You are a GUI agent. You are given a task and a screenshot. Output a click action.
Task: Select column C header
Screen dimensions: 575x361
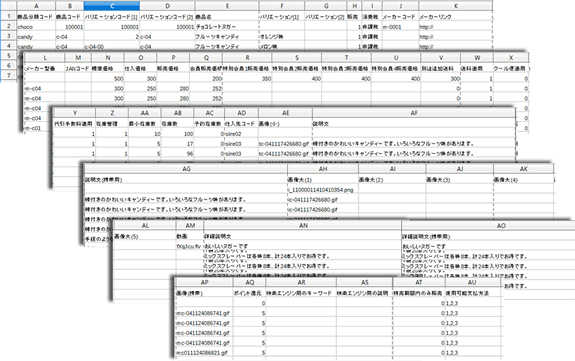pos(112,6)
